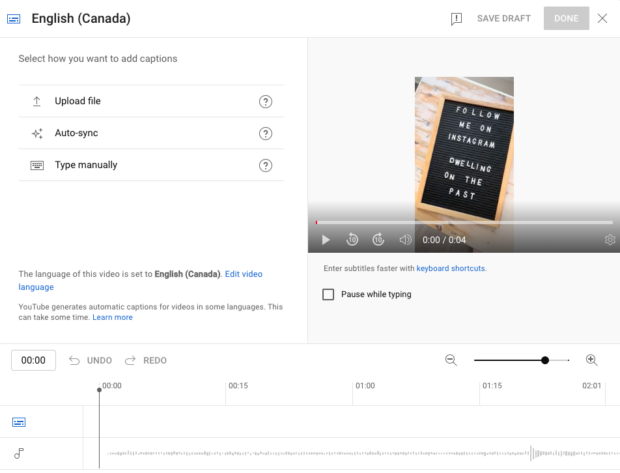The width and height of the screenshot is (620, 473).
Task: Show help for Type manually option
Action: 265,165
